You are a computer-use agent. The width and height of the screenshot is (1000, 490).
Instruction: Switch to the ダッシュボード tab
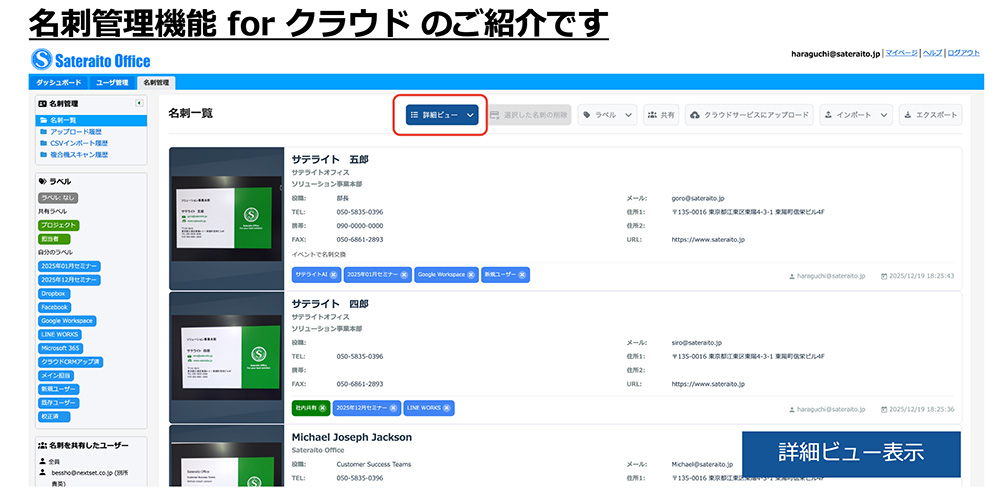(59, 82)
